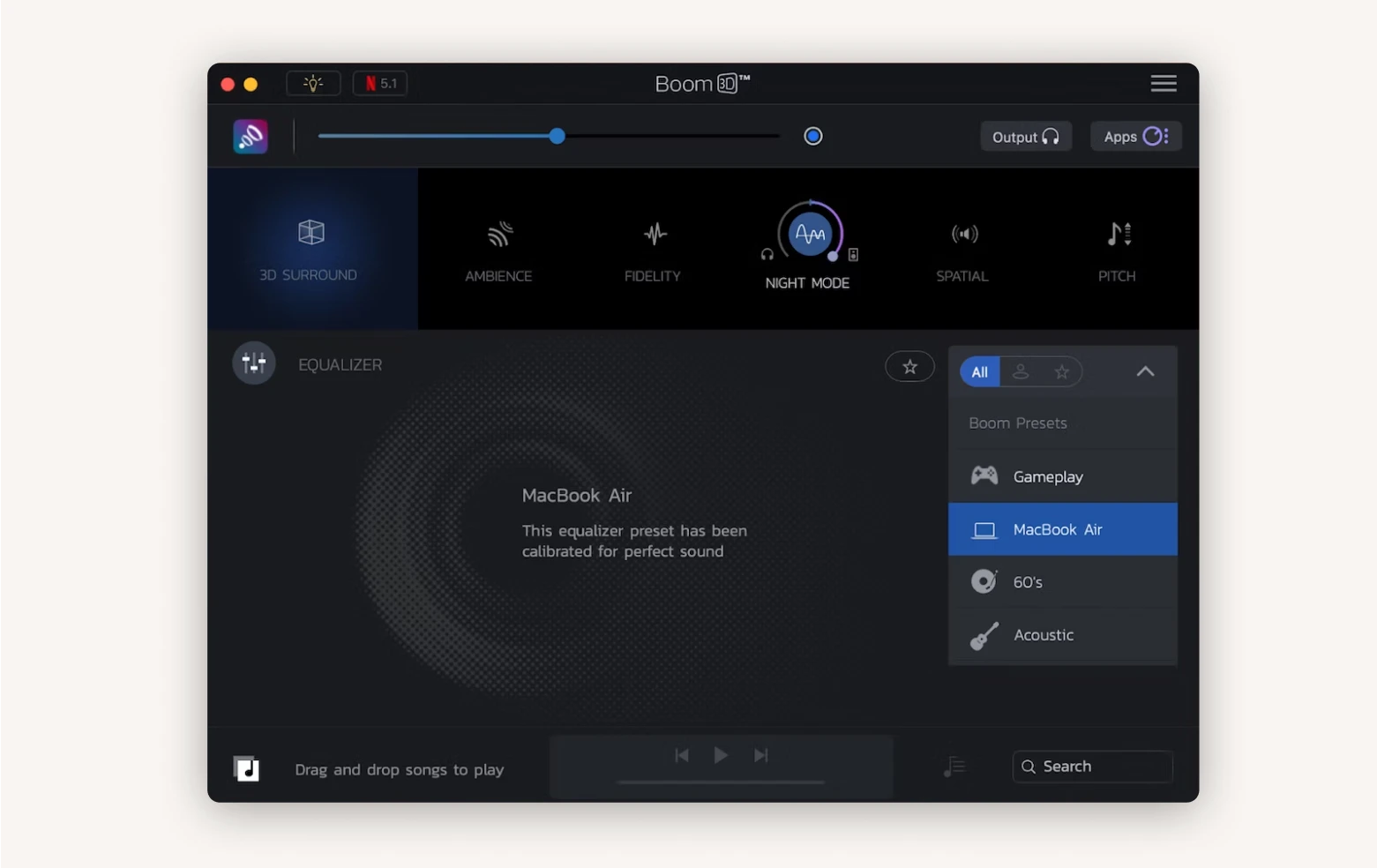The width and height of the screenshot is (1377, 868).
Task: Click the volume slider handle
Action: [557, 136]
